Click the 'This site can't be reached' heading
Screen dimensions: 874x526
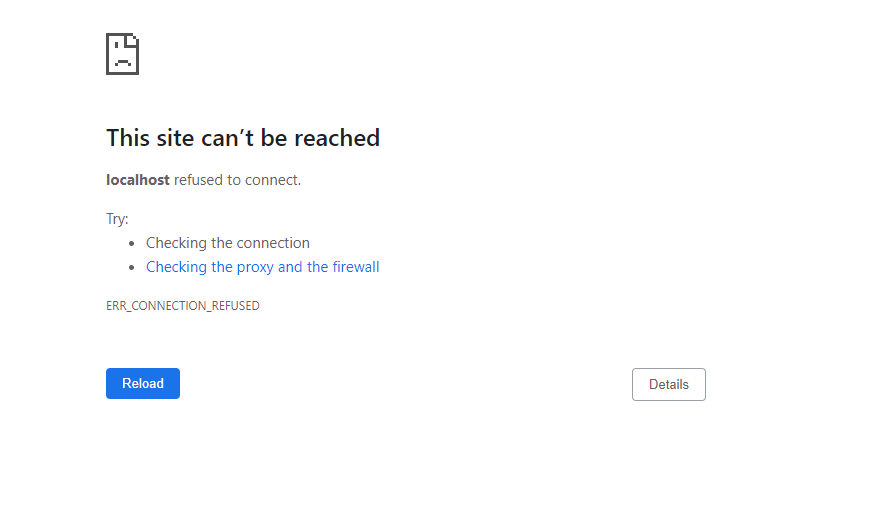(x=243, y=138)
